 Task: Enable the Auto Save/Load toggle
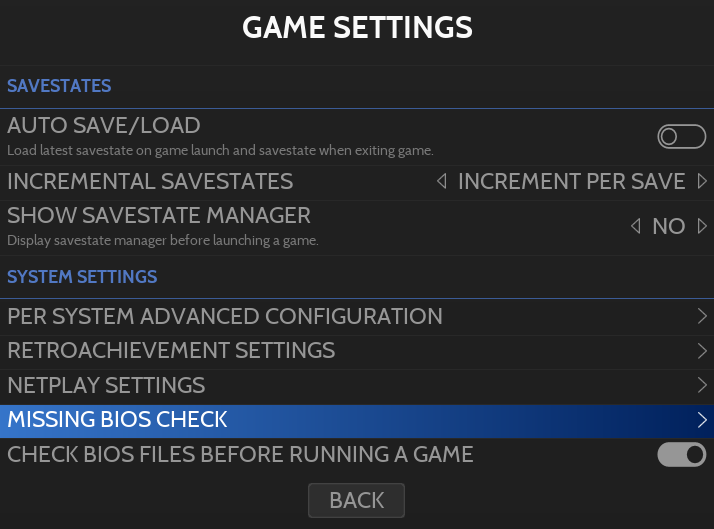tap(681, 137)
